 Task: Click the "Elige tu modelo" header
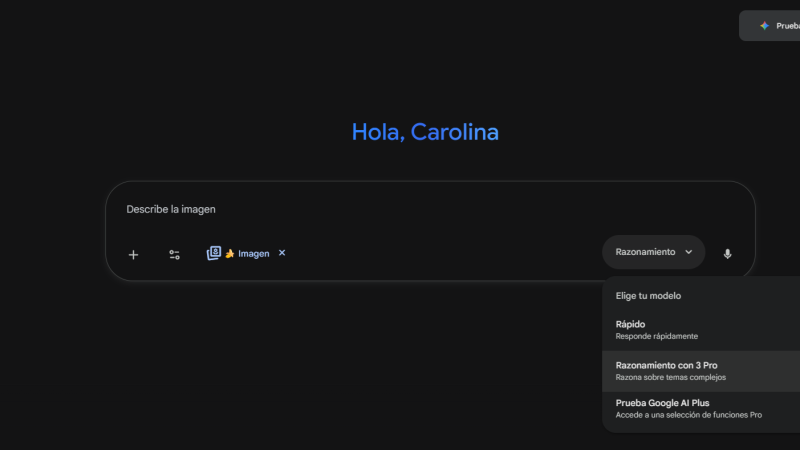[x=648, y=296]
